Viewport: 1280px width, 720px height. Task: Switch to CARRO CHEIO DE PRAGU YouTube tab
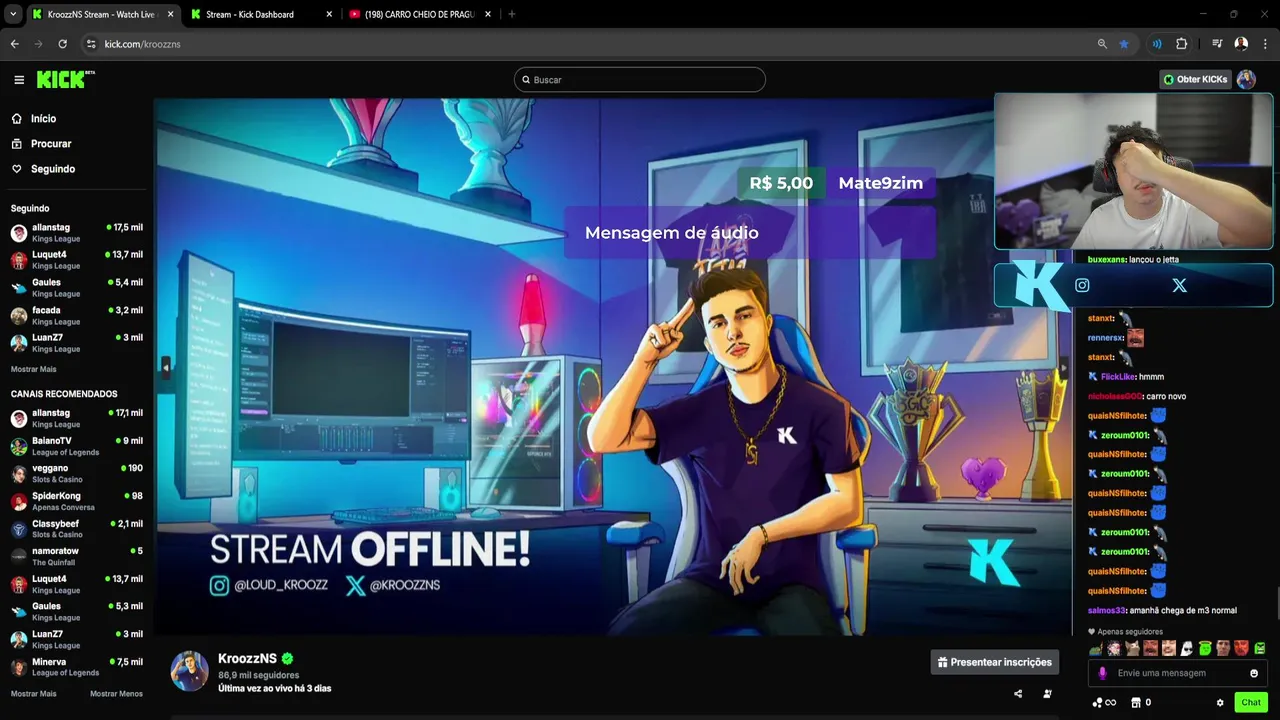coord(419,14)
